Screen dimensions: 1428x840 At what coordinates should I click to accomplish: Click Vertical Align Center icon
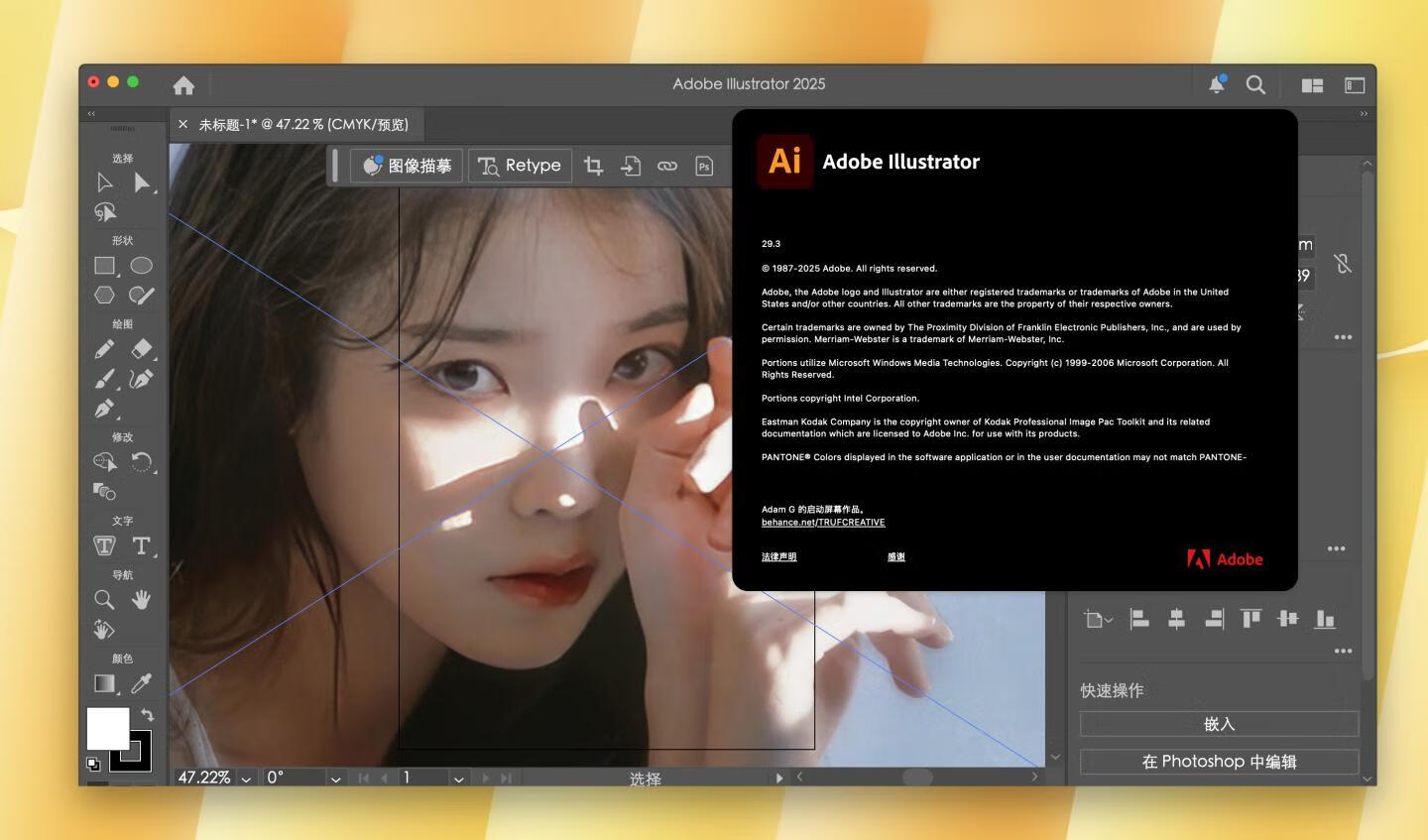(1288, 619)
